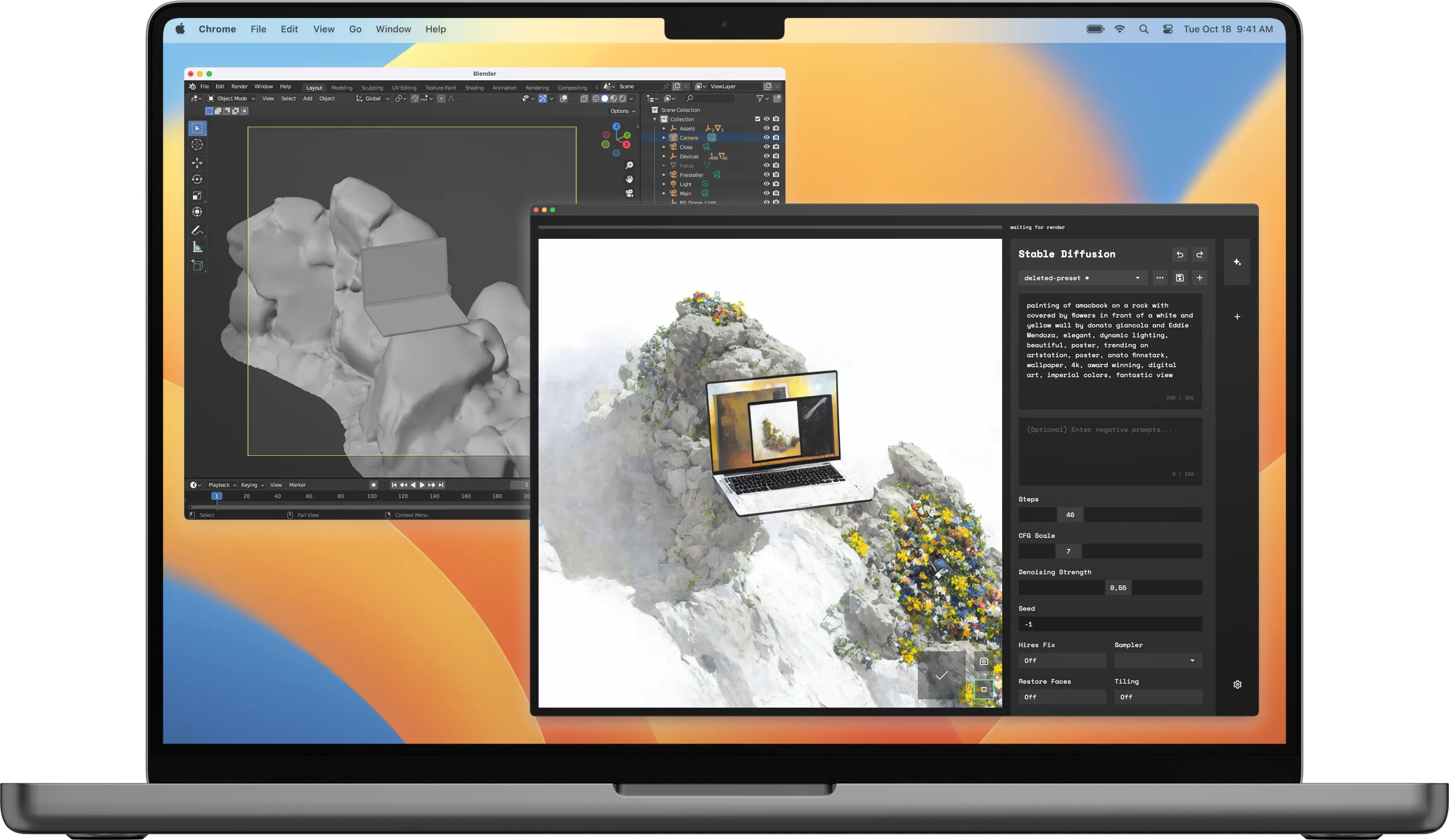The width and height of the screenshot is (1449, 840).
Task: Click the Wi-Fi icon in menu bar
Action: [x=1119, y=29]
